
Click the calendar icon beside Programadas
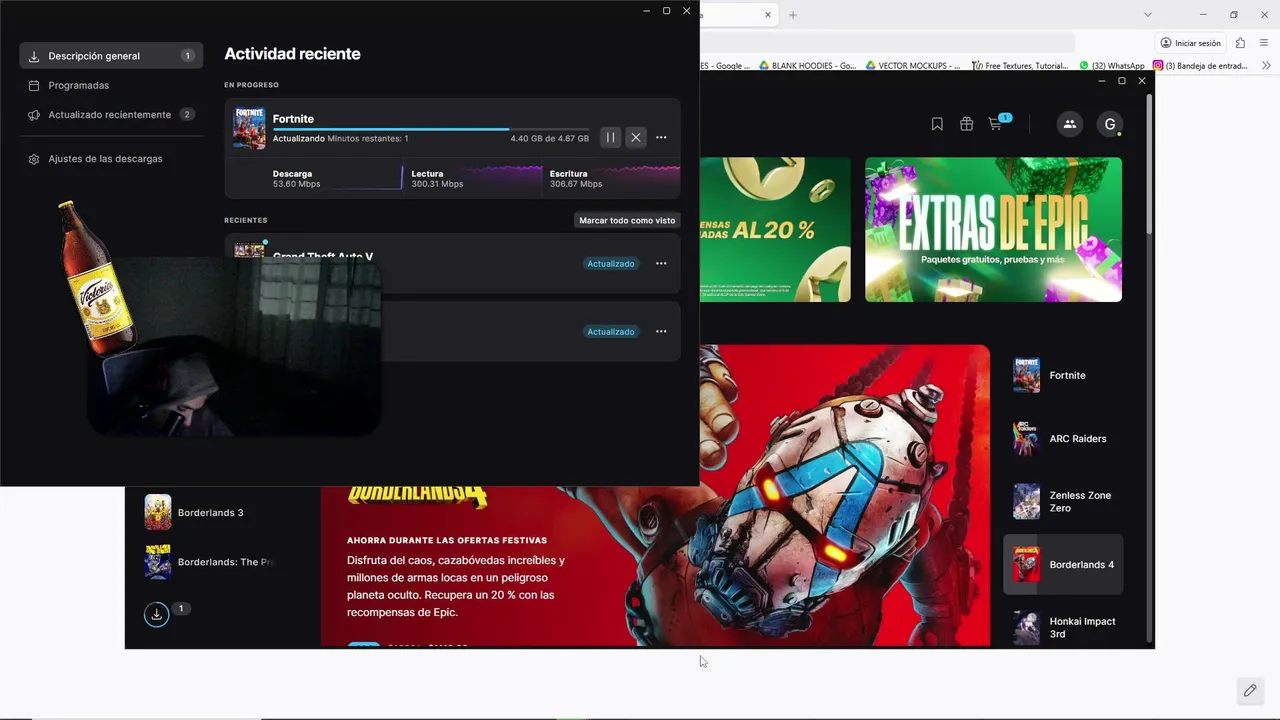(34, 85)
